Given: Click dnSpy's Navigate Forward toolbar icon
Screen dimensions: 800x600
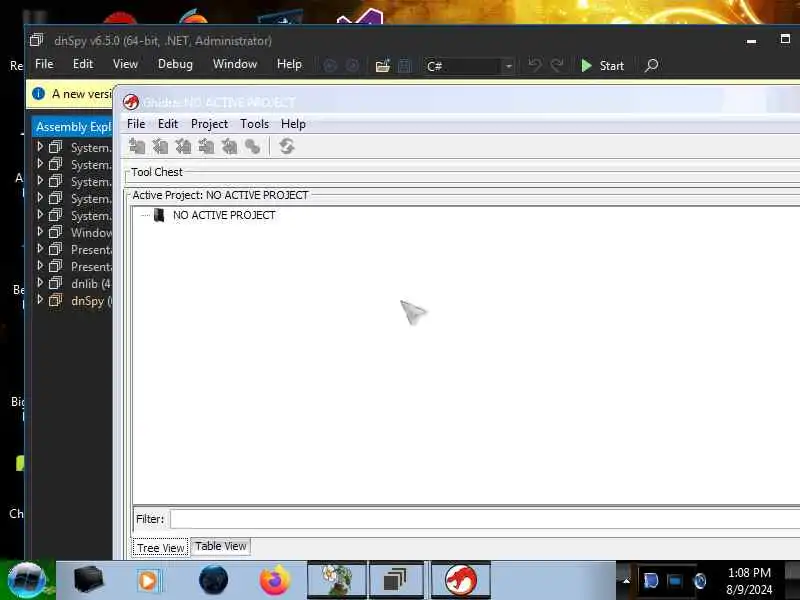Looking at the screenshot, I should (352, 65).
